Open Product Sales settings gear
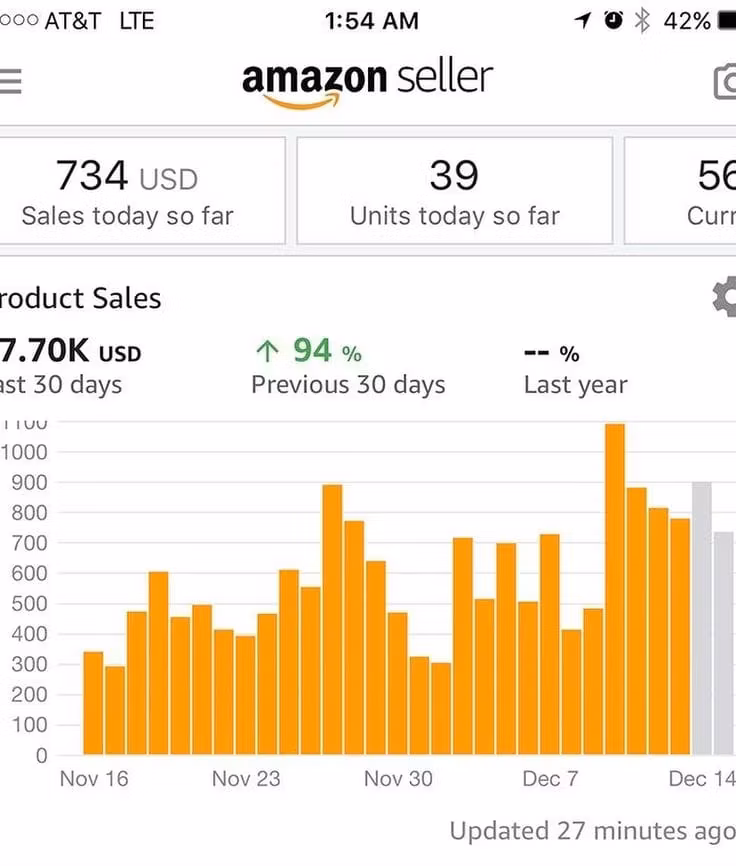 pos(725,298)
